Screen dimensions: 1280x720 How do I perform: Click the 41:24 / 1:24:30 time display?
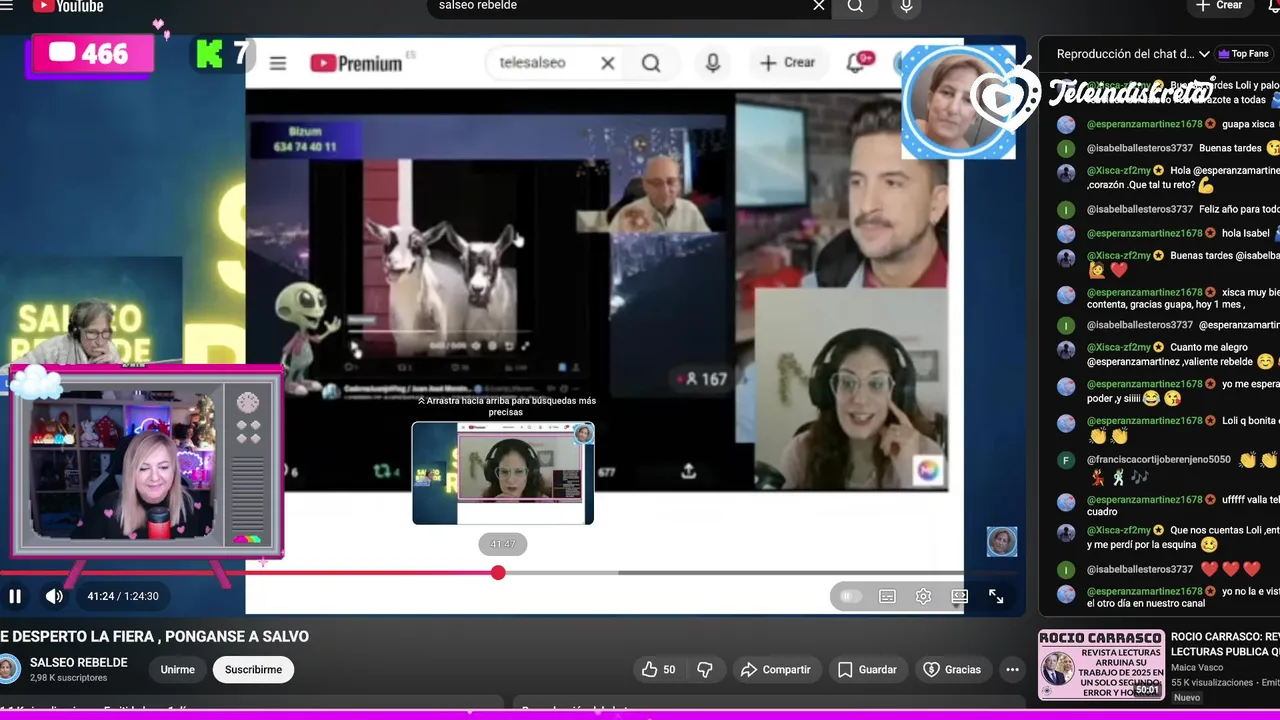[123, 596]
